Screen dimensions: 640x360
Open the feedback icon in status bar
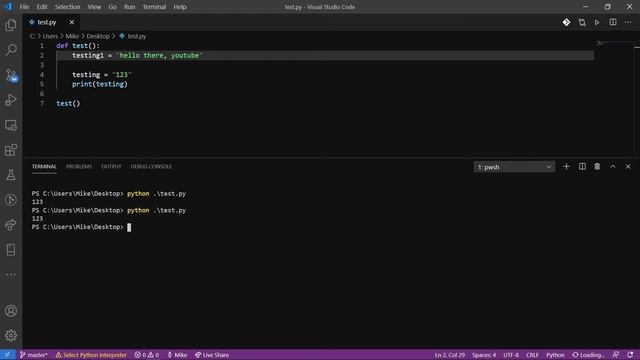616,355
